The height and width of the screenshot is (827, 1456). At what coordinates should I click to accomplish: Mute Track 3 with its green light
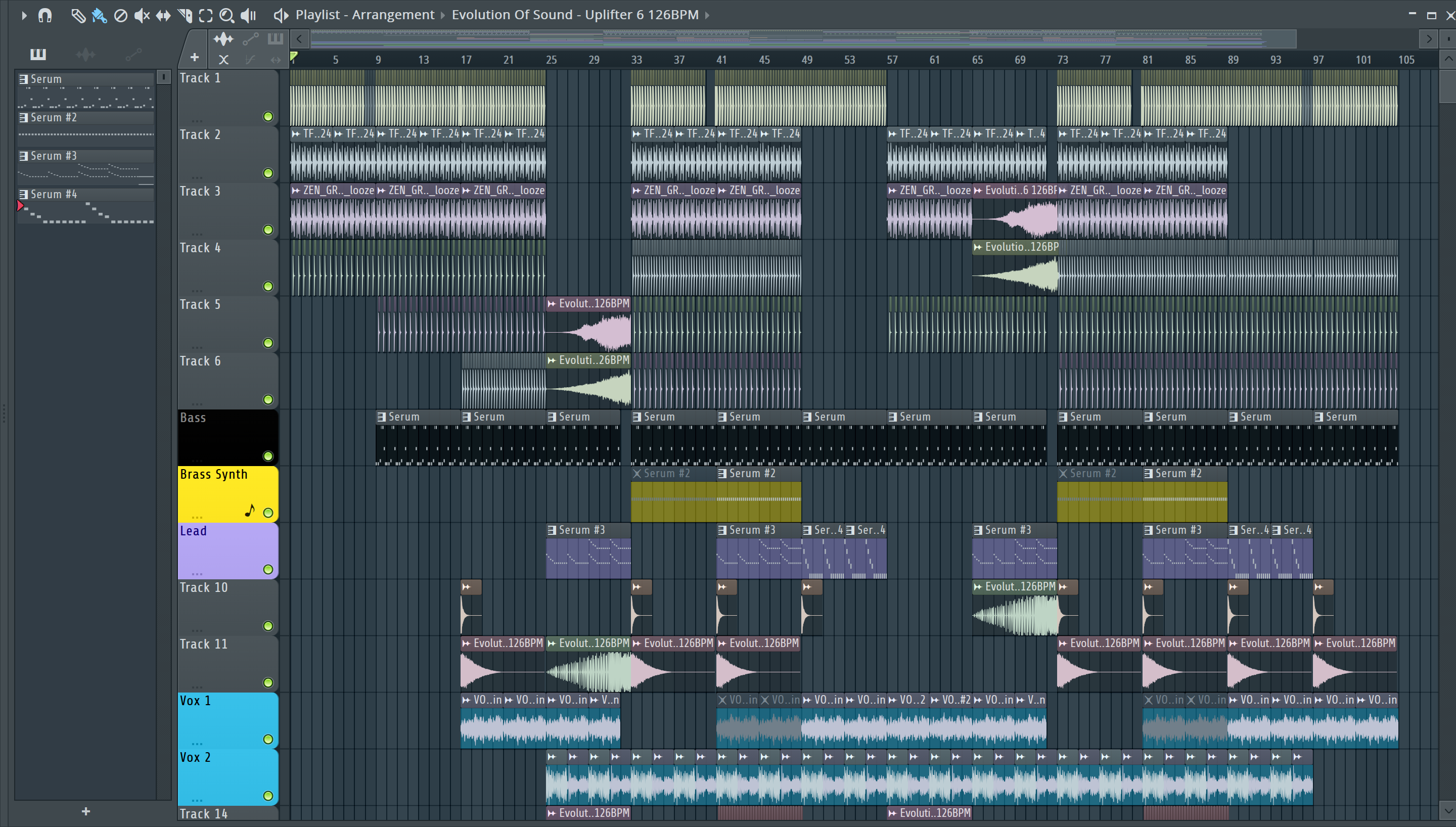coord(268,230)
